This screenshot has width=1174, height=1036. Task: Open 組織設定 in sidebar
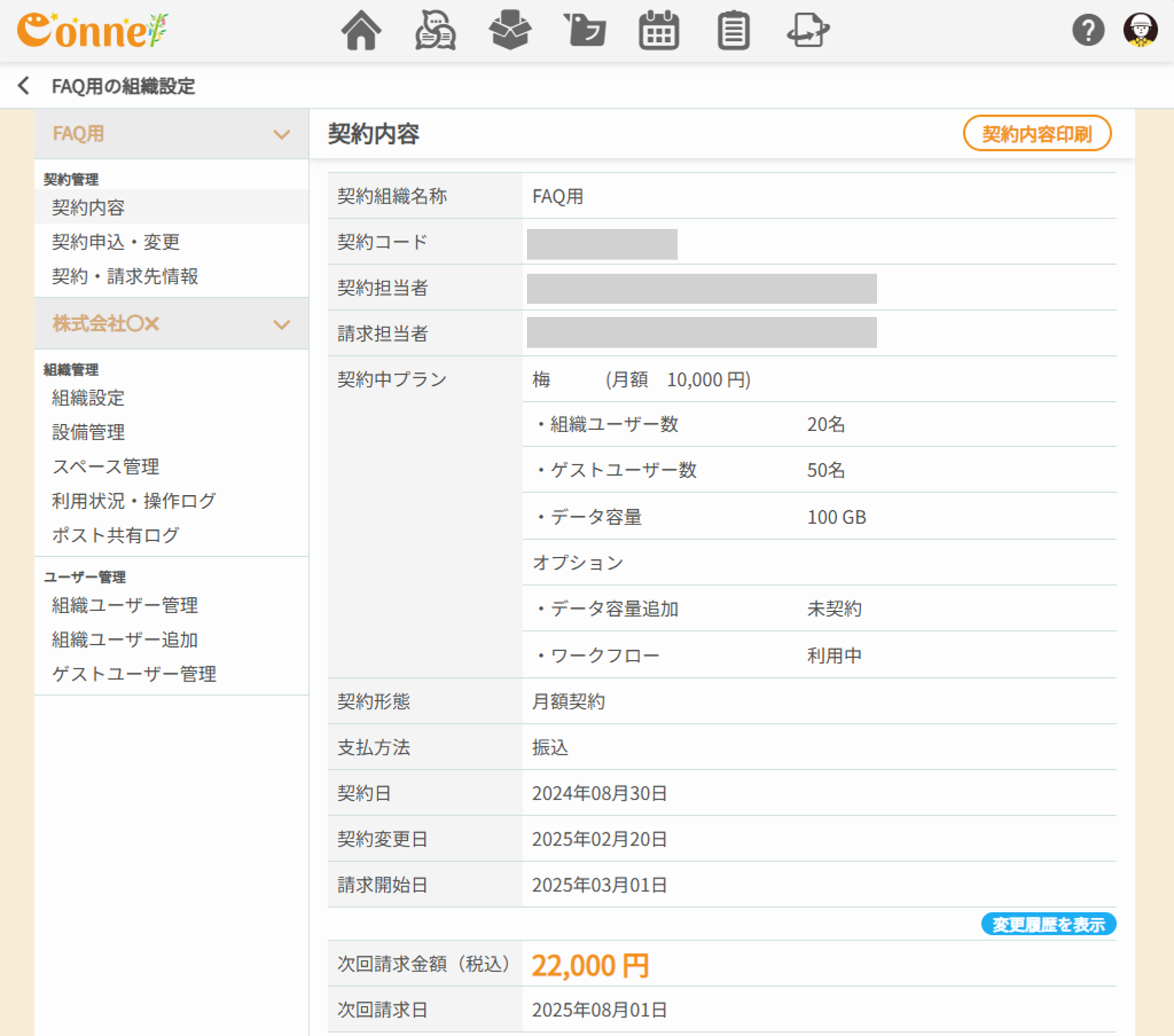pyautogui.click(x=88, y=397)
